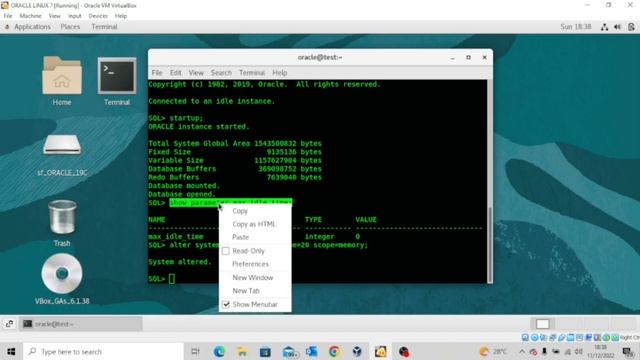Open File Explorer from the taskbar
This screenshot has height=360, width=640.
pos(242,351)
